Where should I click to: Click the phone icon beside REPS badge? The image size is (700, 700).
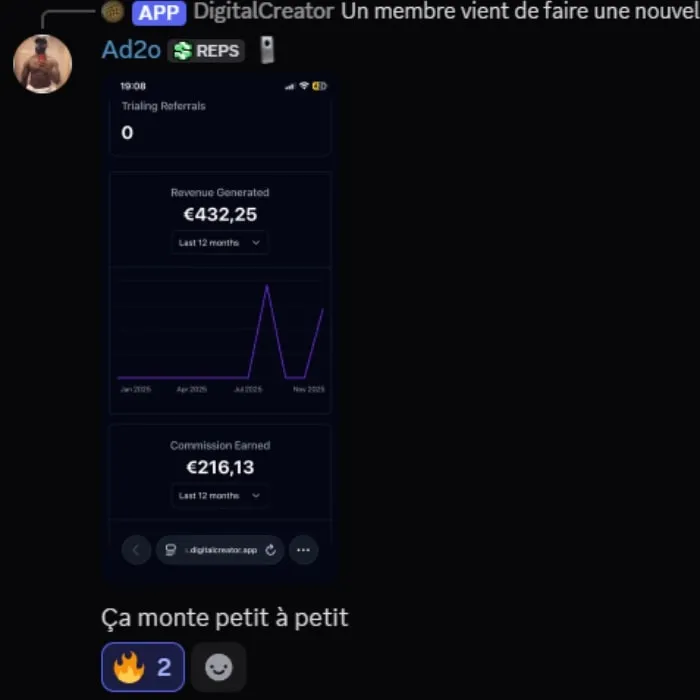pyautogui.click(x=267, y=50)
